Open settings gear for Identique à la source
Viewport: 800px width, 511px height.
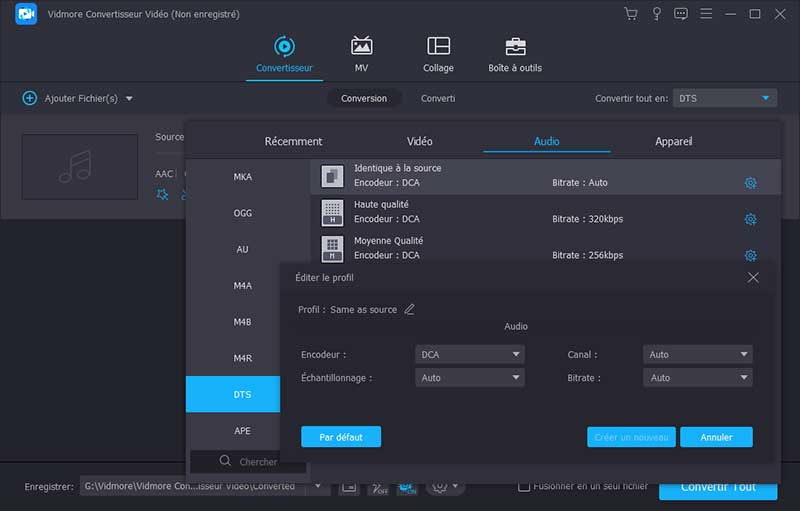(x=750, y=183)
